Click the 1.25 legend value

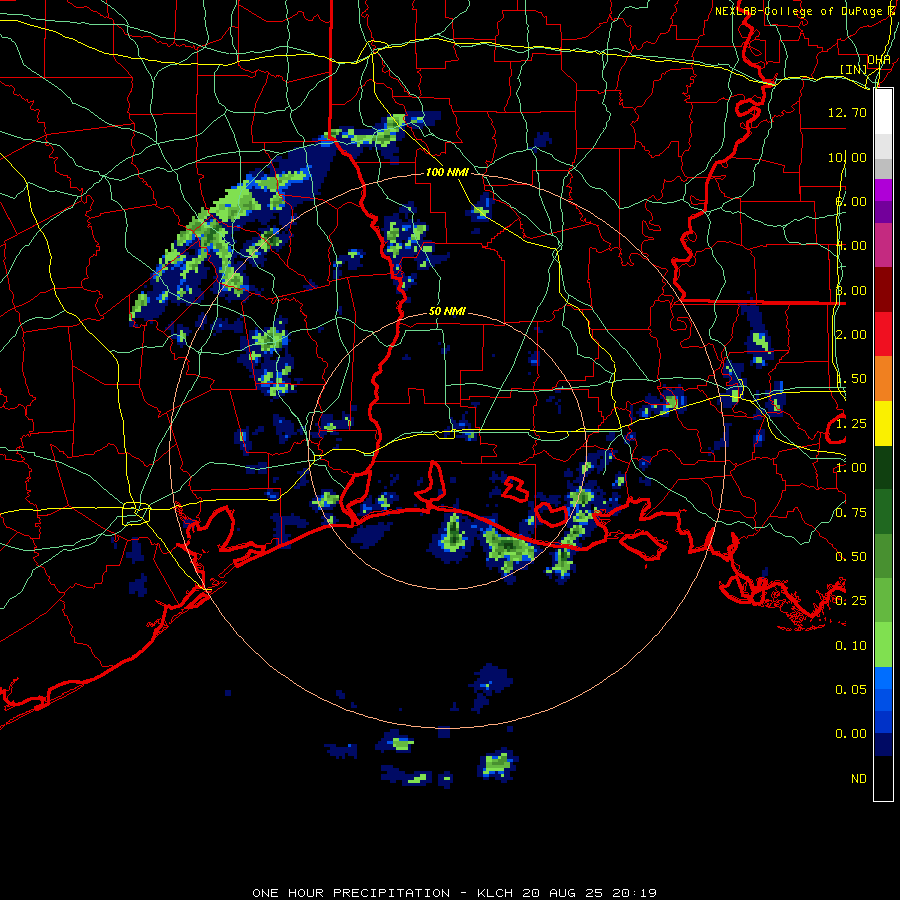tap(851, 424)
